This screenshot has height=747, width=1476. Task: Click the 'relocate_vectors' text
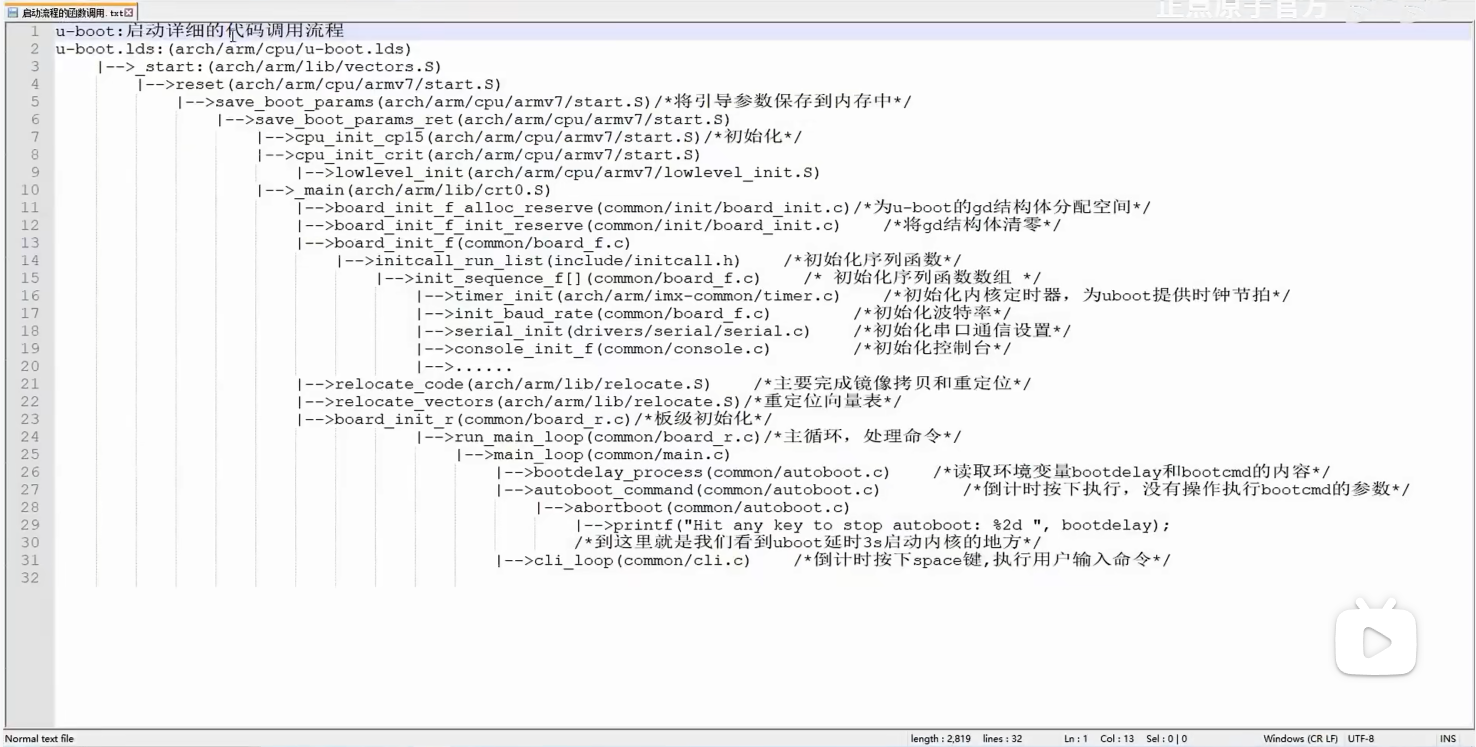click(413, 401)
